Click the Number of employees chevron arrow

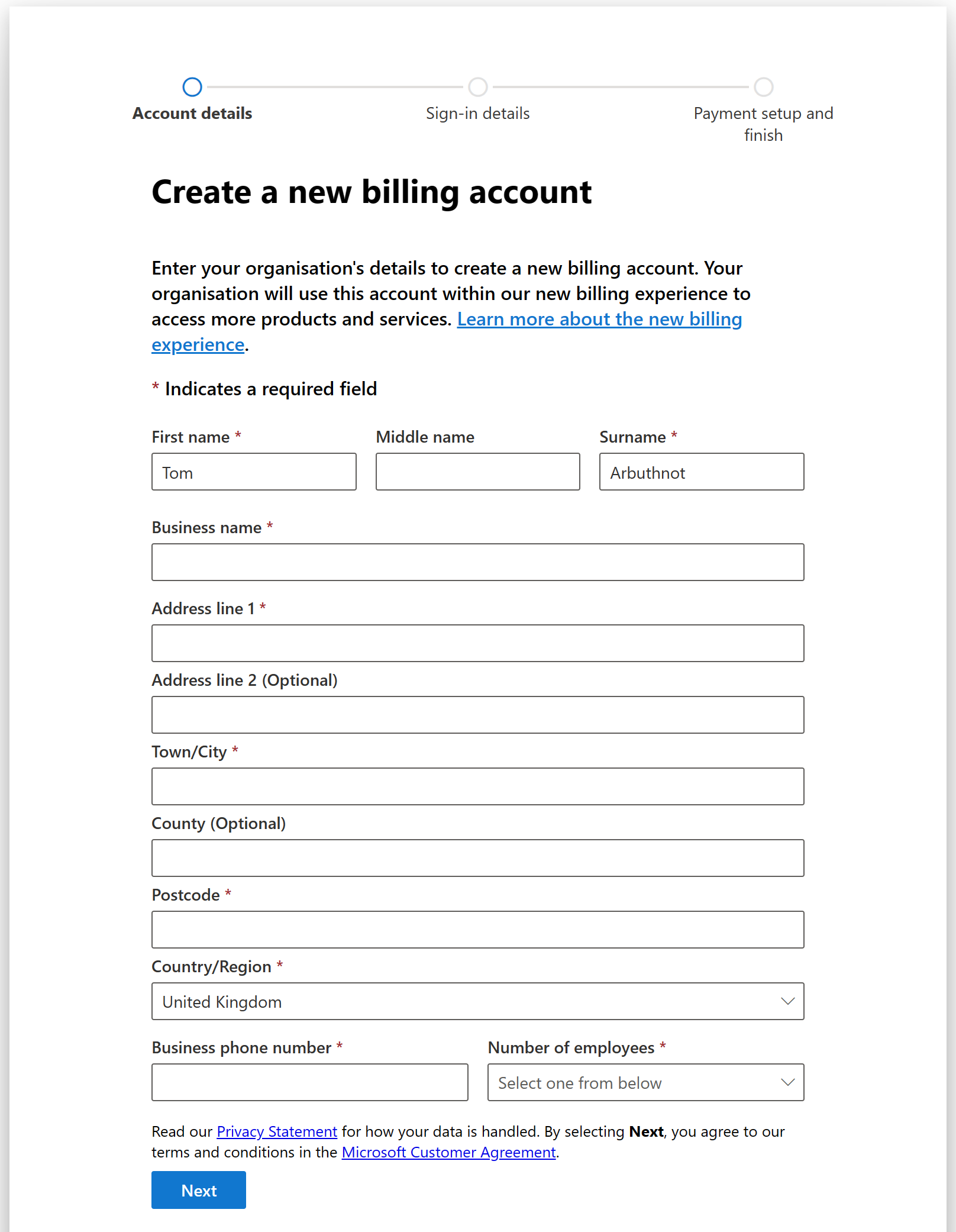787,1082
